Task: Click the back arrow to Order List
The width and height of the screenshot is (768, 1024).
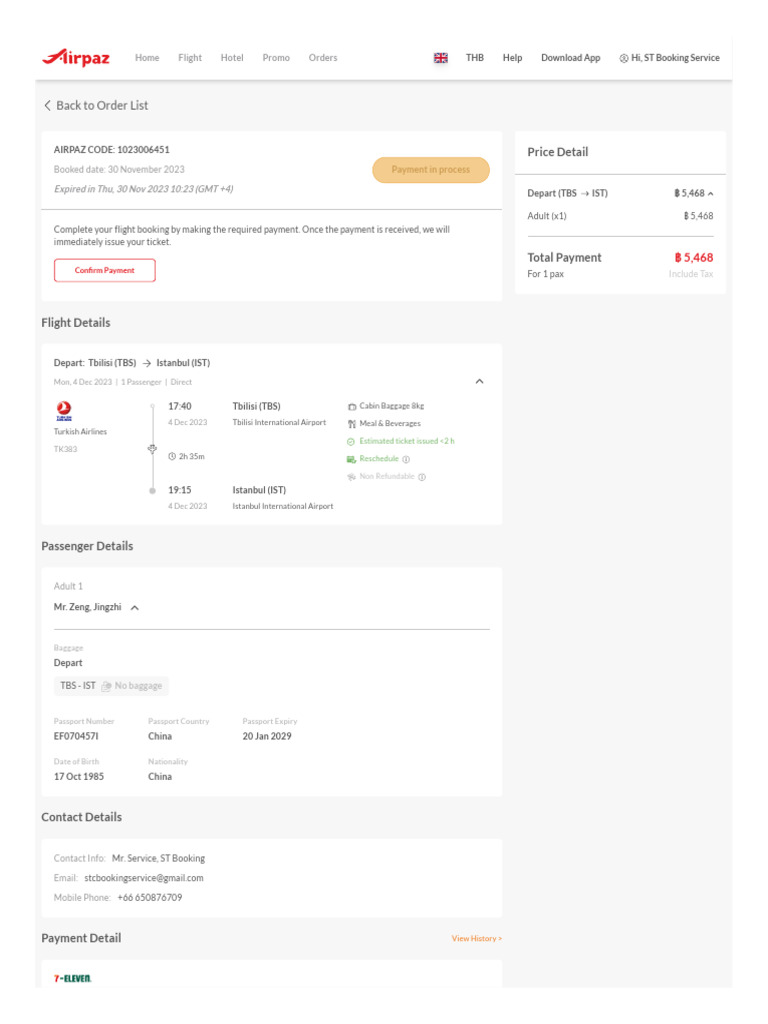Action: (47, 105)
